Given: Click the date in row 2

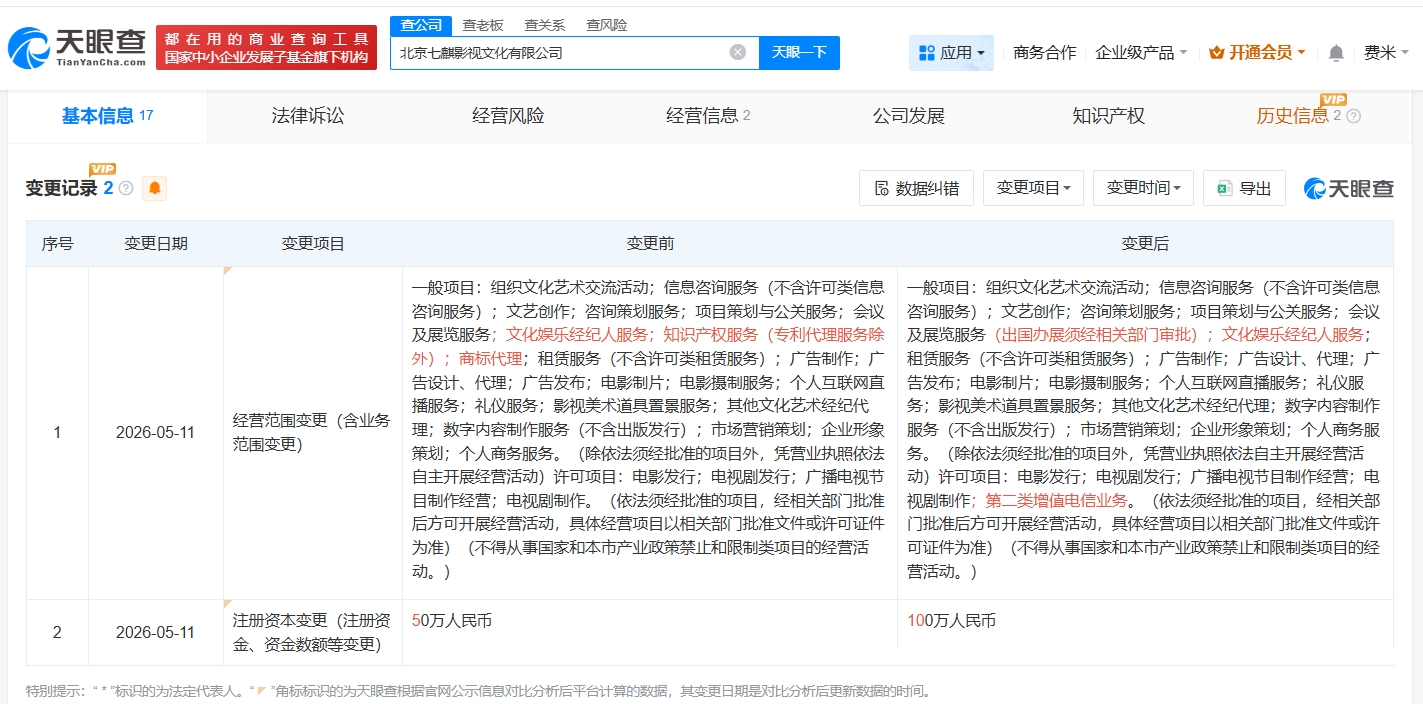Looking at the screenshot, I should [156, 632].
